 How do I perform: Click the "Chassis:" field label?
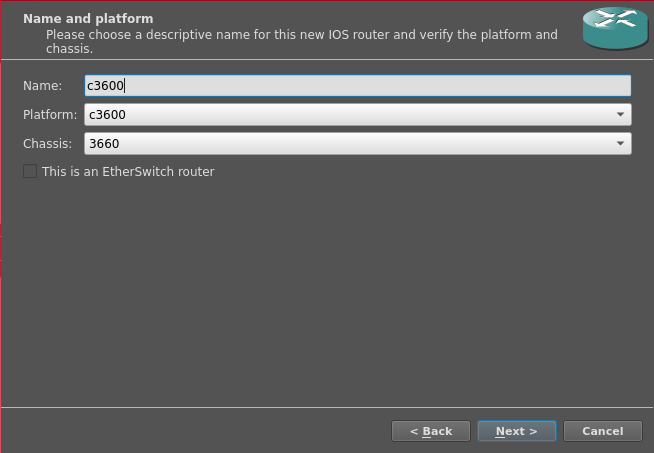click(47, 144)
